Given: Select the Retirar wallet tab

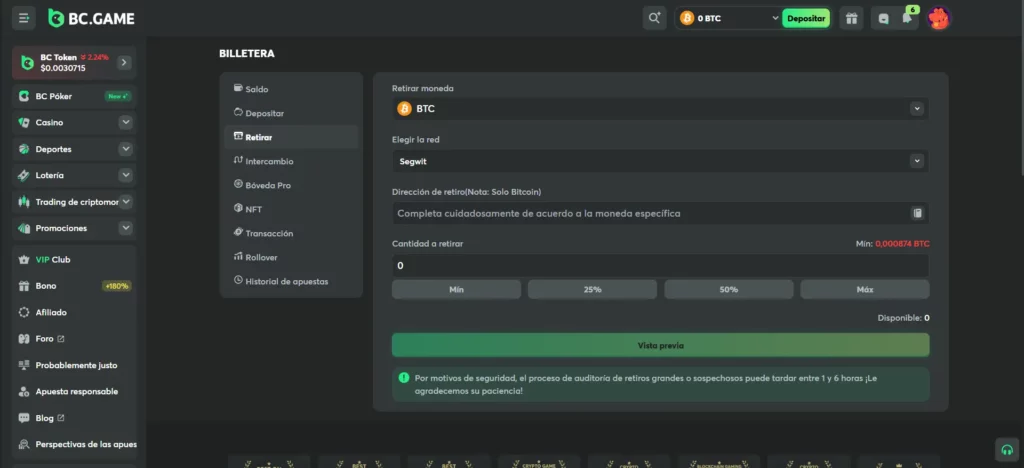Looking at the screenshot, I should pyautogui.click(x=291, y=137).
